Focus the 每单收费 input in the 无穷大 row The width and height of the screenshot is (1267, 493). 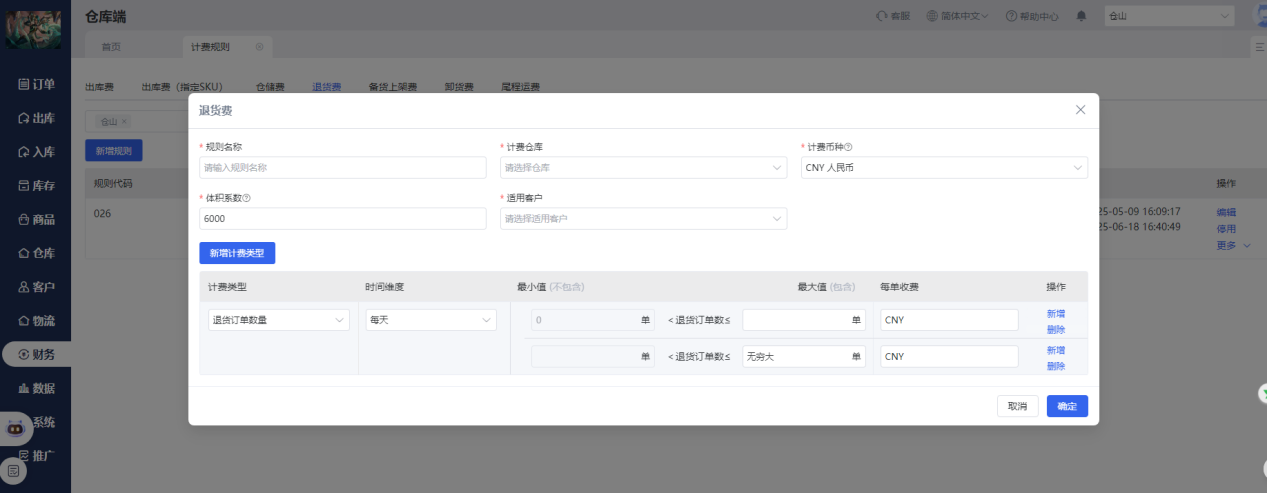click(949, 357)
